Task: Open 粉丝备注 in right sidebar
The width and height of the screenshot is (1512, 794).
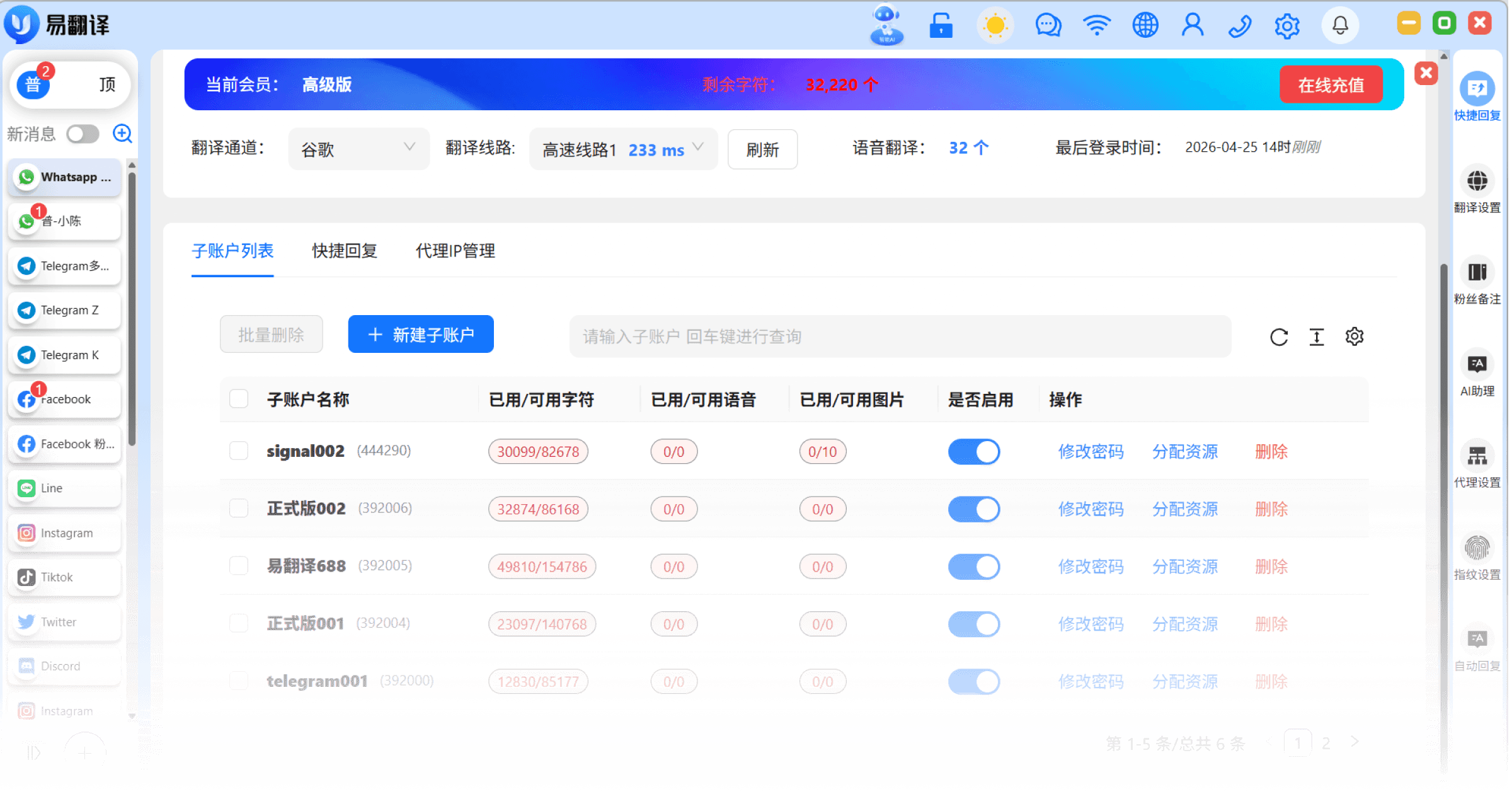Action: (x=1477, y=281)
